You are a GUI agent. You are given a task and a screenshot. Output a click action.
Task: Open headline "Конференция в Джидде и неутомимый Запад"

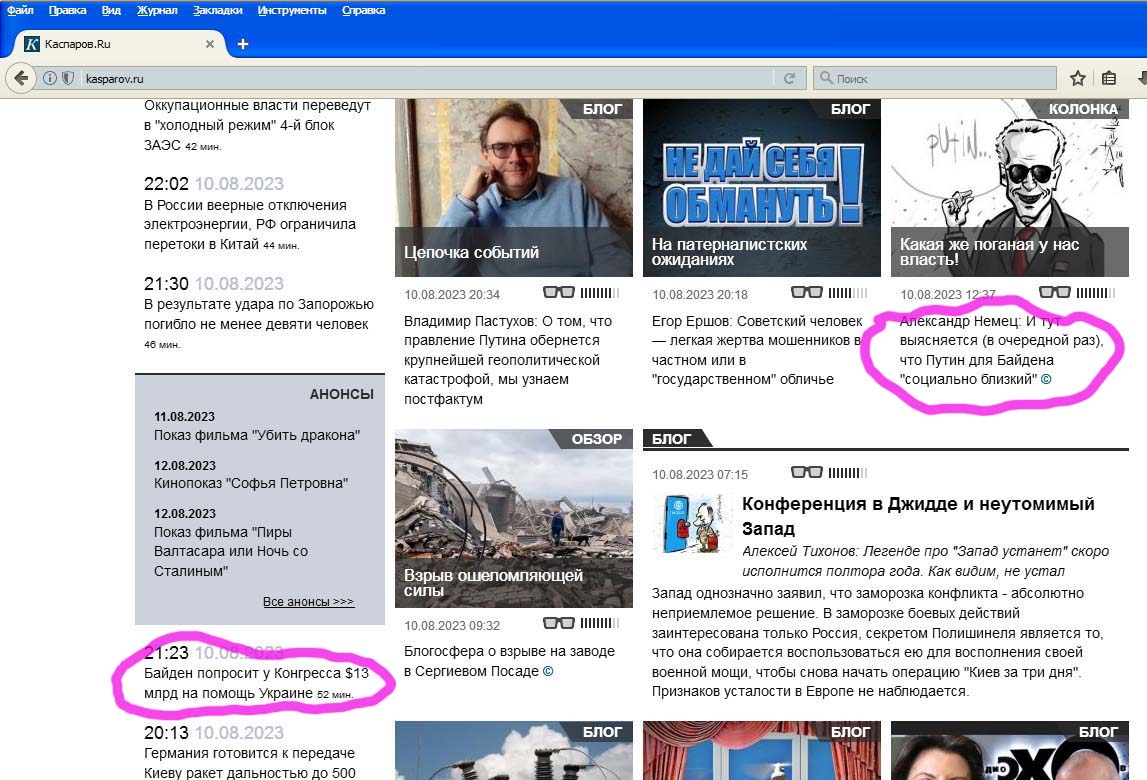(x=918, y=516)
